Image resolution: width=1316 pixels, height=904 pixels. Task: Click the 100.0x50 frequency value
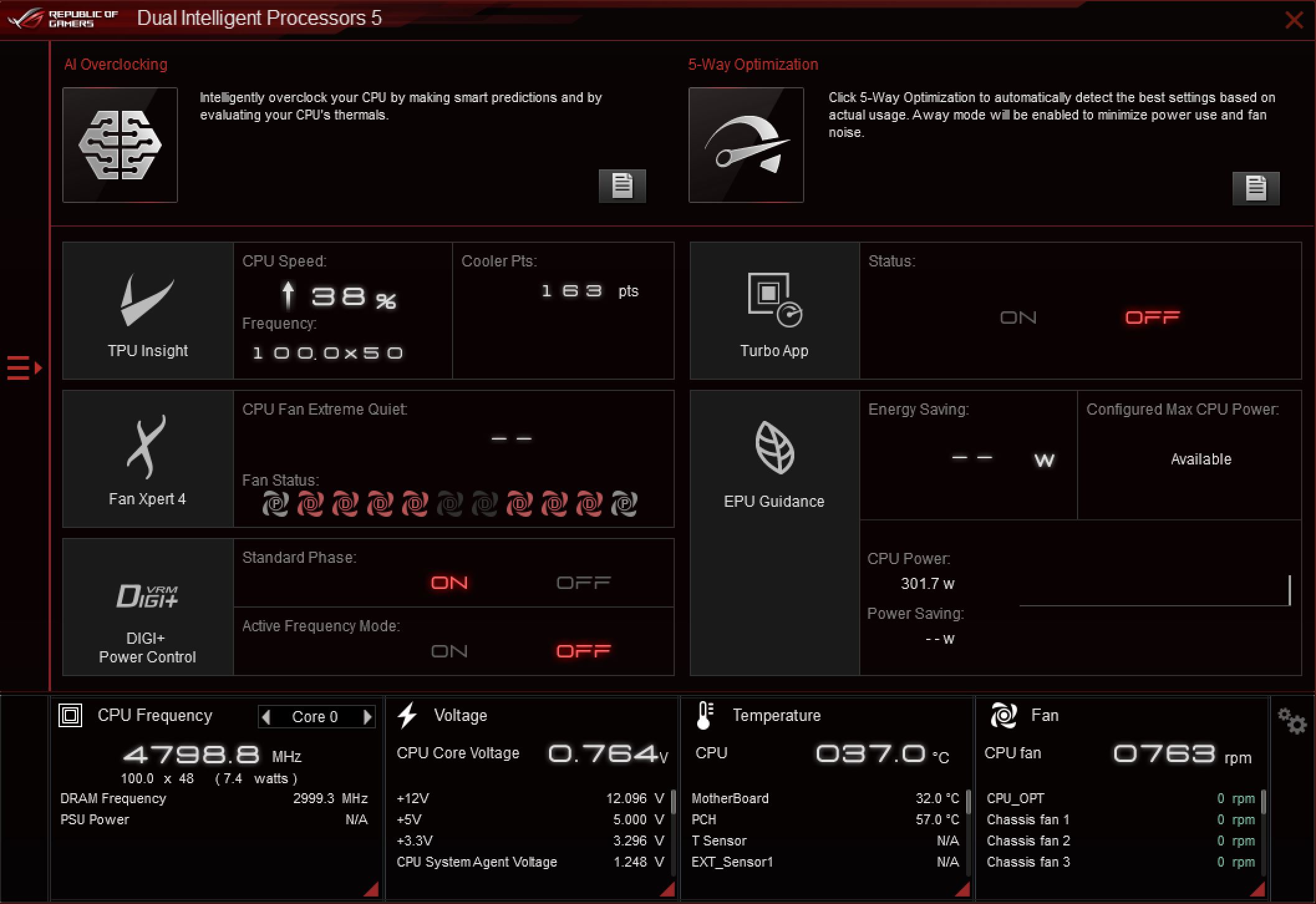(328, 353)
